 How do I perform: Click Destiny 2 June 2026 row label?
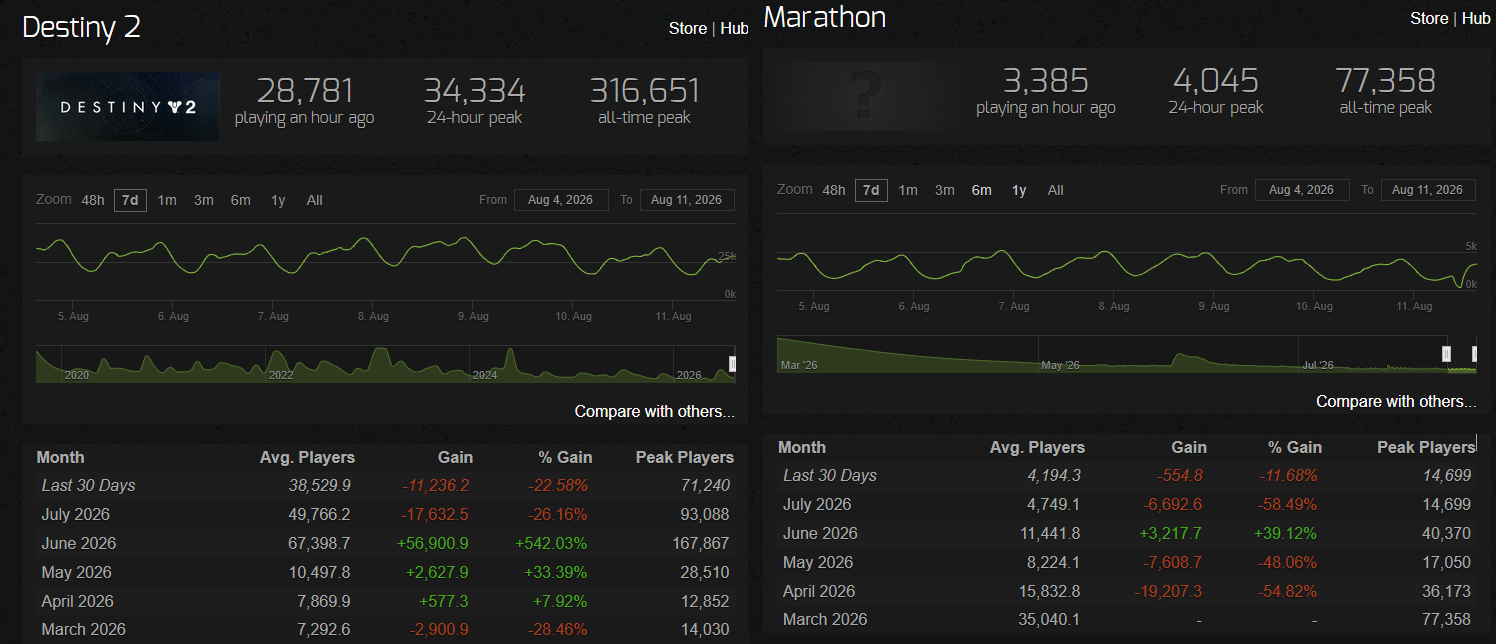tap(79, 543)
